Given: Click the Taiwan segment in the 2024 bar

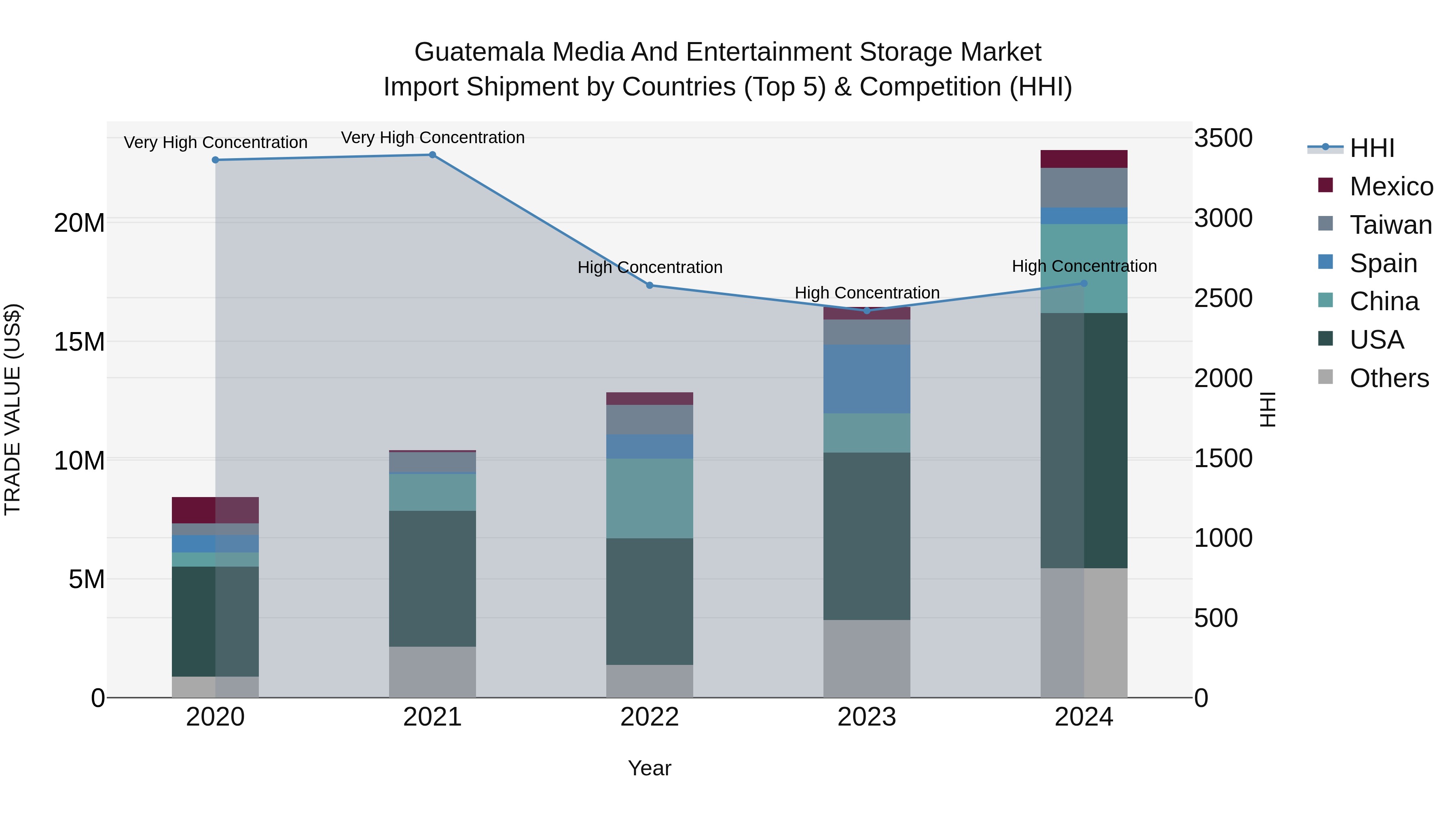Looking at the screenshot, I should [1084, 188].
